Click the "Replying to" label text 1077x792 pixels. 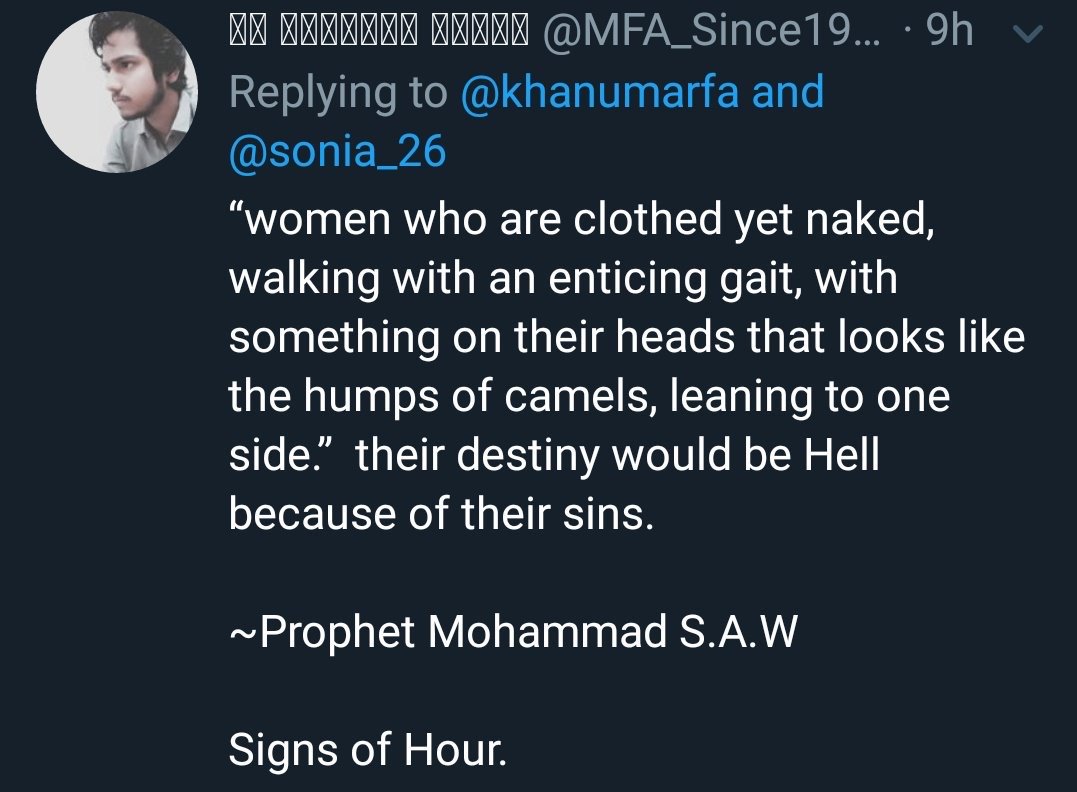pyautogui.click(x=337, y=93)
